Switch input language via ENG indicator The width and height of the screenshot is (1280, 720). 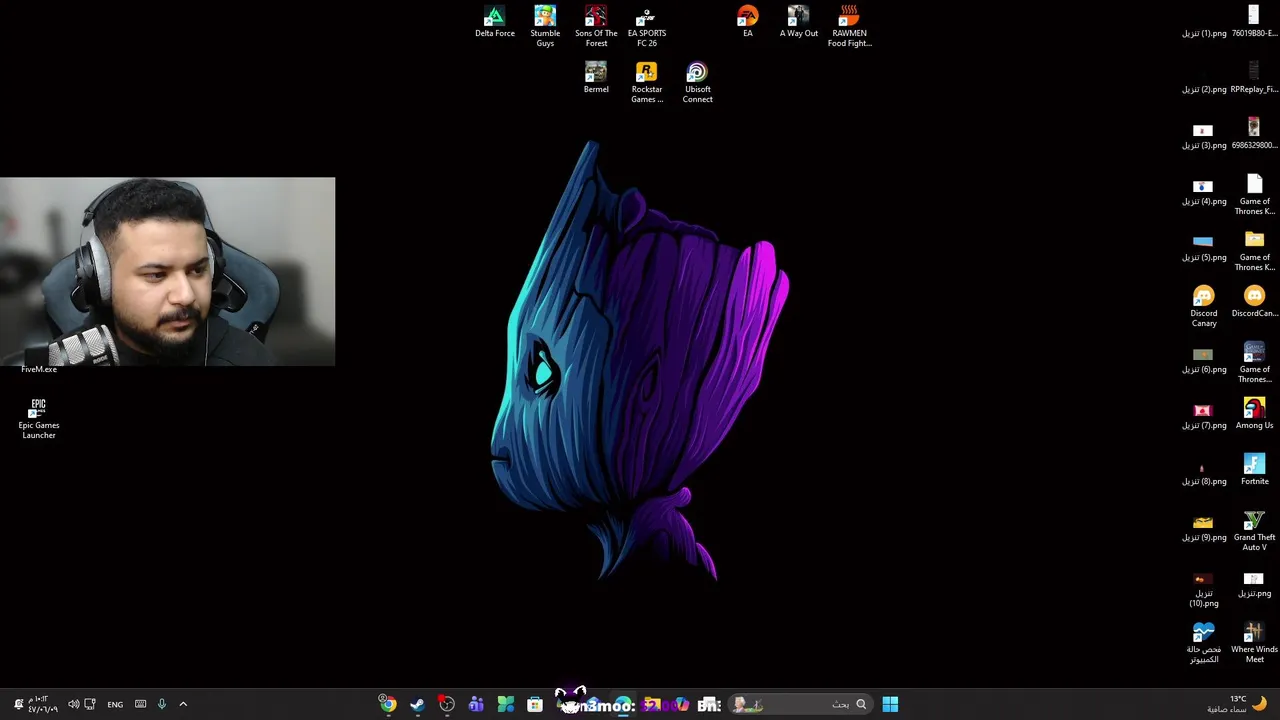(115, 704)
